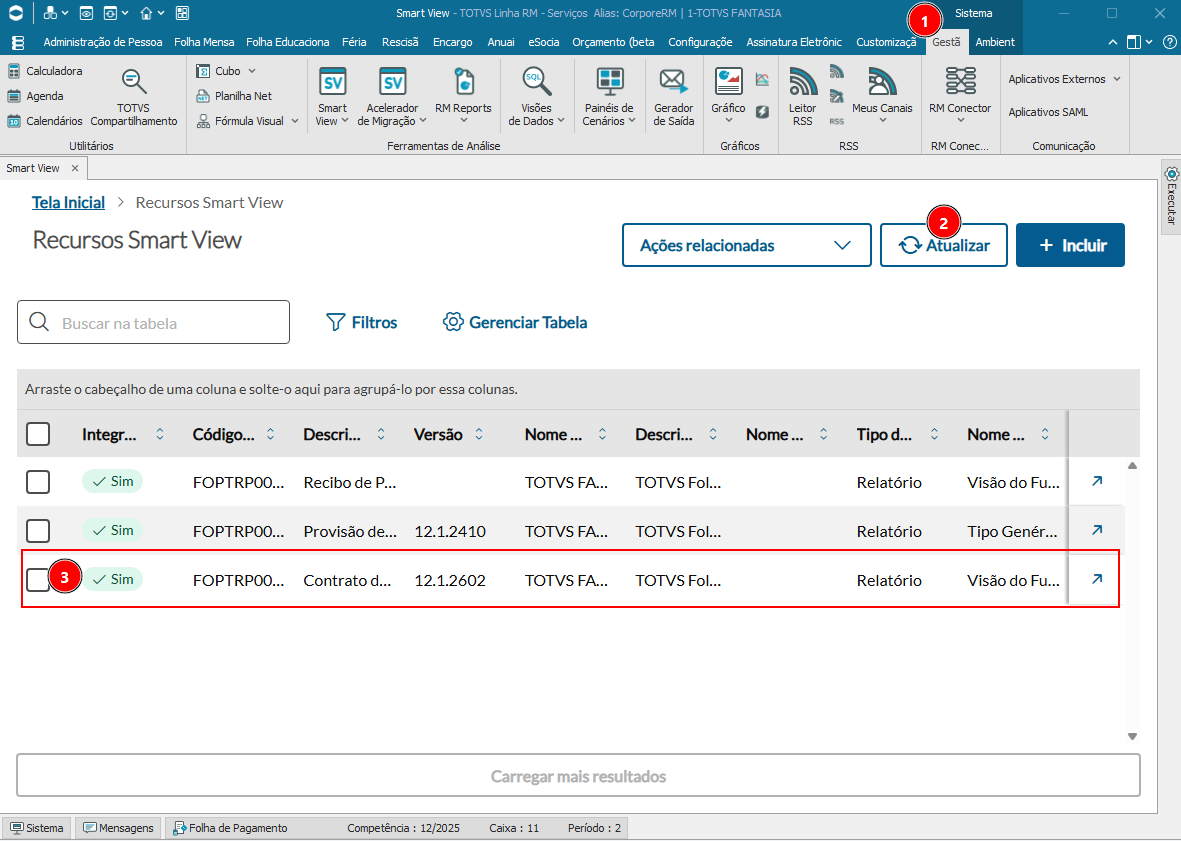Launch TOTVS Compartilhamento
Image resolution: width=1181 pixels, height=841 pixels.
134,97
